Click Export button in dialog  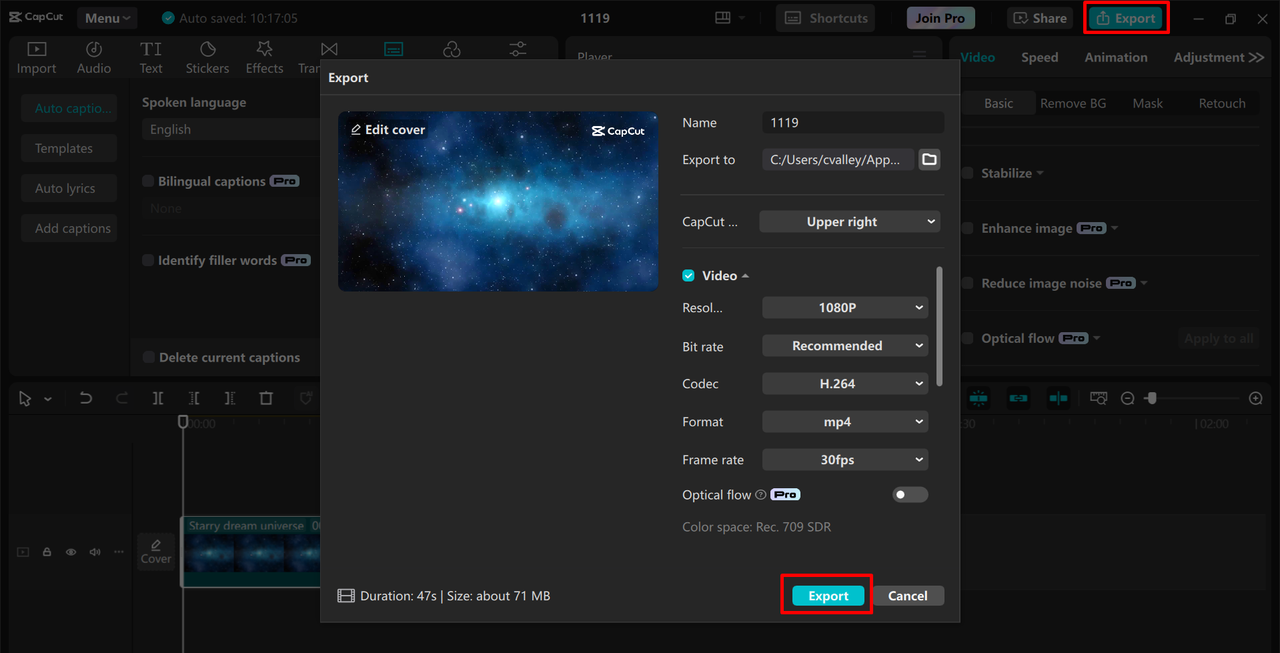[x=828, y=596]
